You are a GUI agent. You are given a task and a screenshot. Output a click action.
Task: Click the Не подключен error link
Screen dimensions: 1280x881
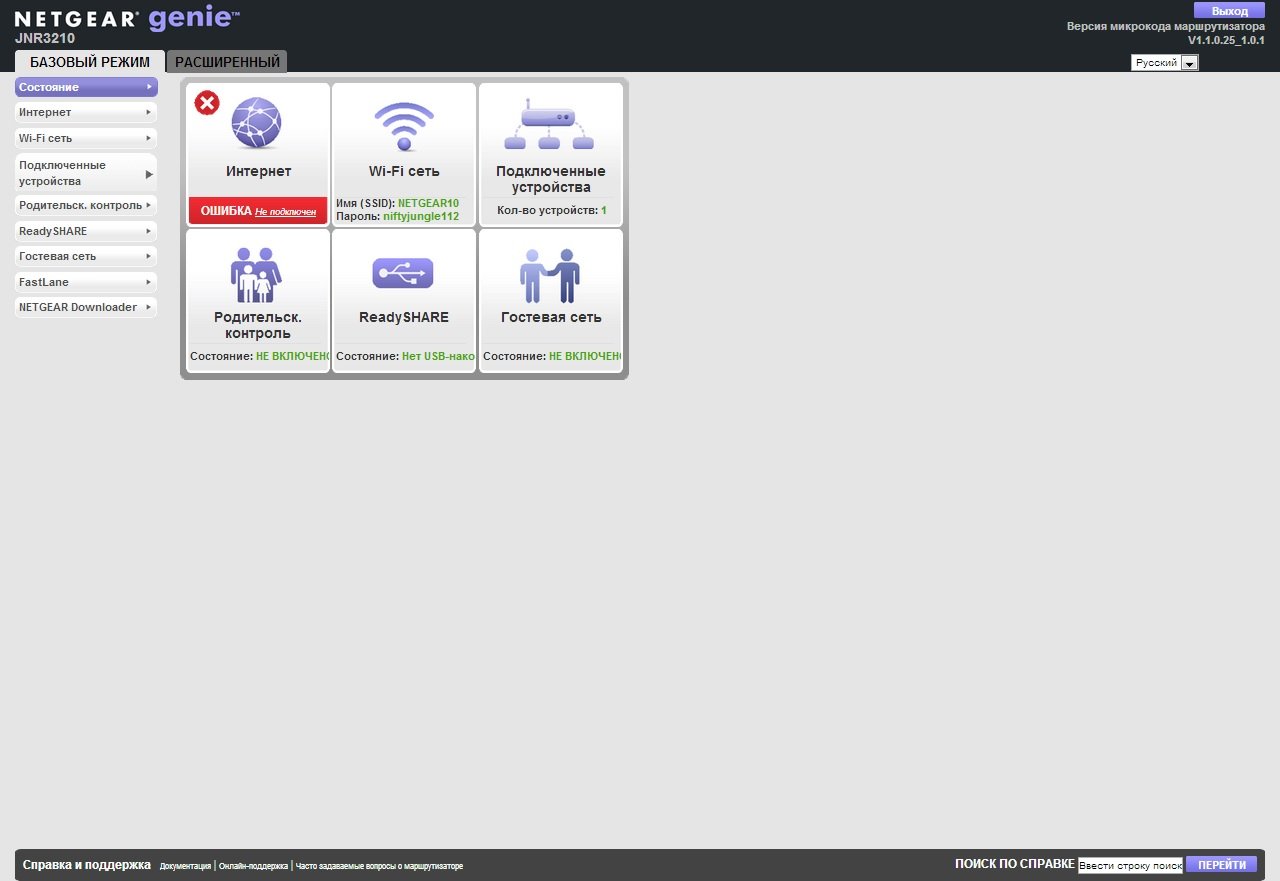(285, 212)
